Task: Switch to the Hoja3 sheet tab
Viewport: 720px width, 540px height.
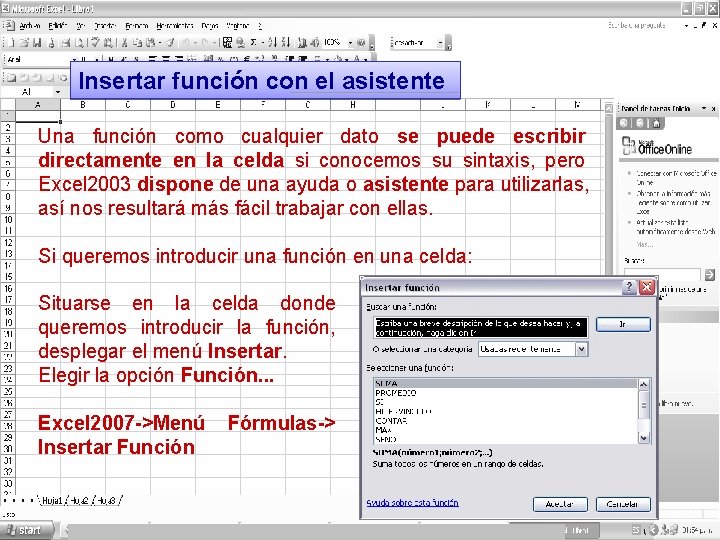Action: tap(107, 501)
